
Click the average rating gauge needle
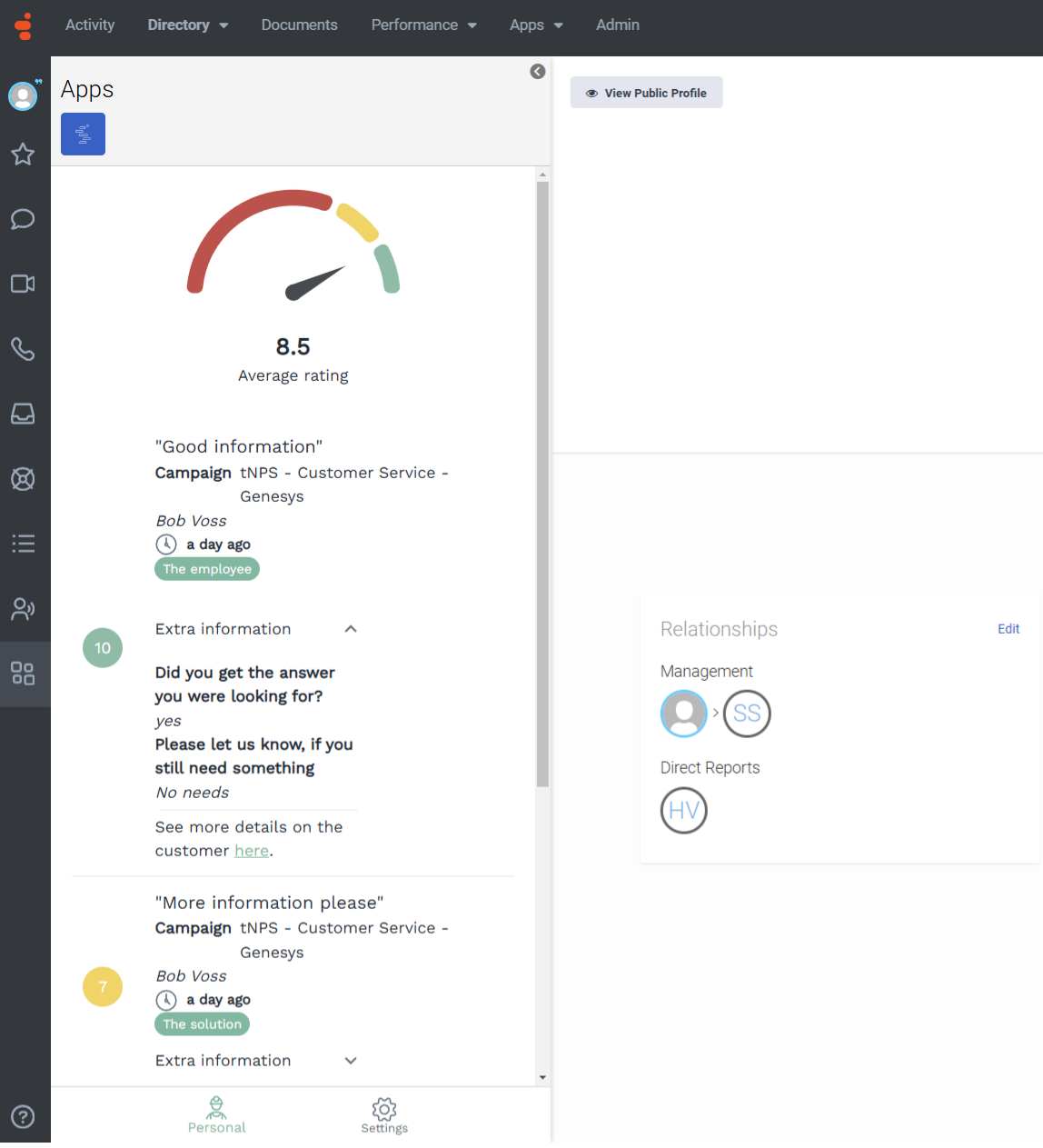coord(315,284)
